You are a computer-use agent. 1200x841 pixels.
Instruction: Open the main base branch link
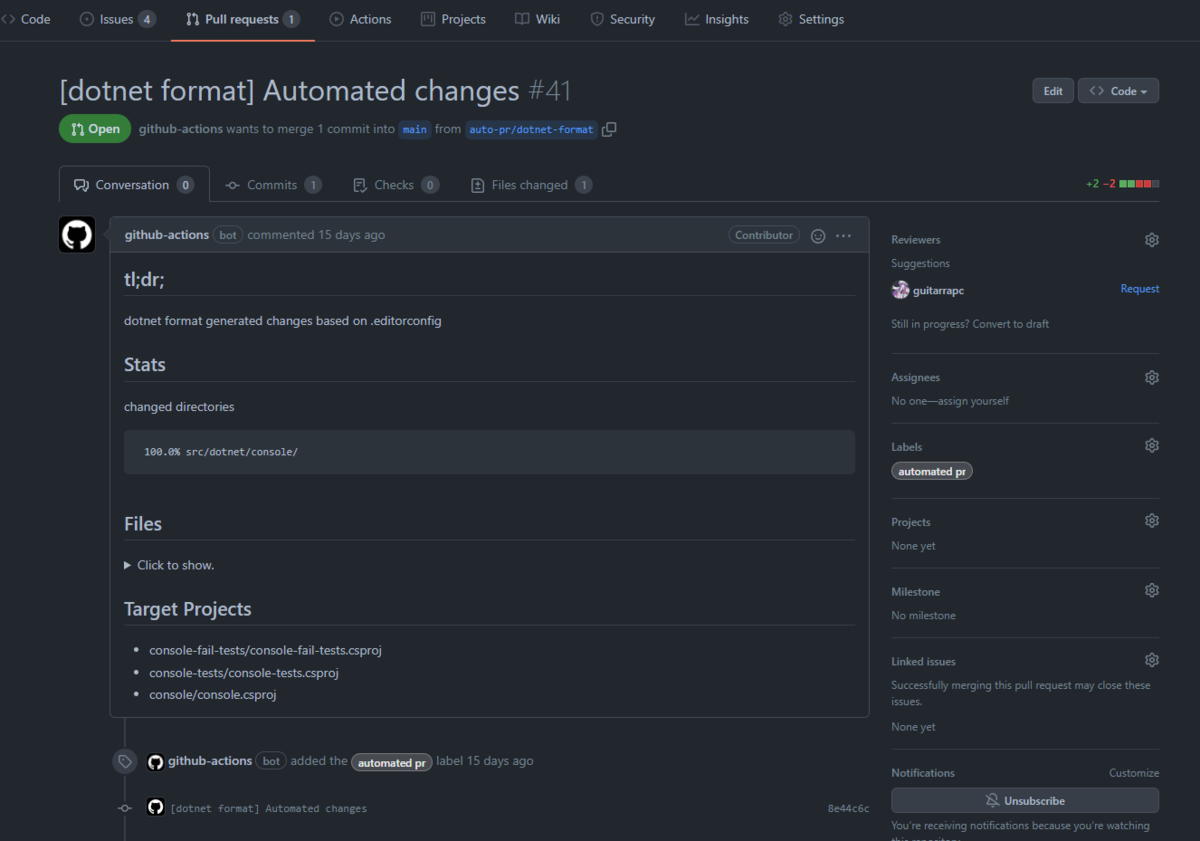(x=415, y=130)
